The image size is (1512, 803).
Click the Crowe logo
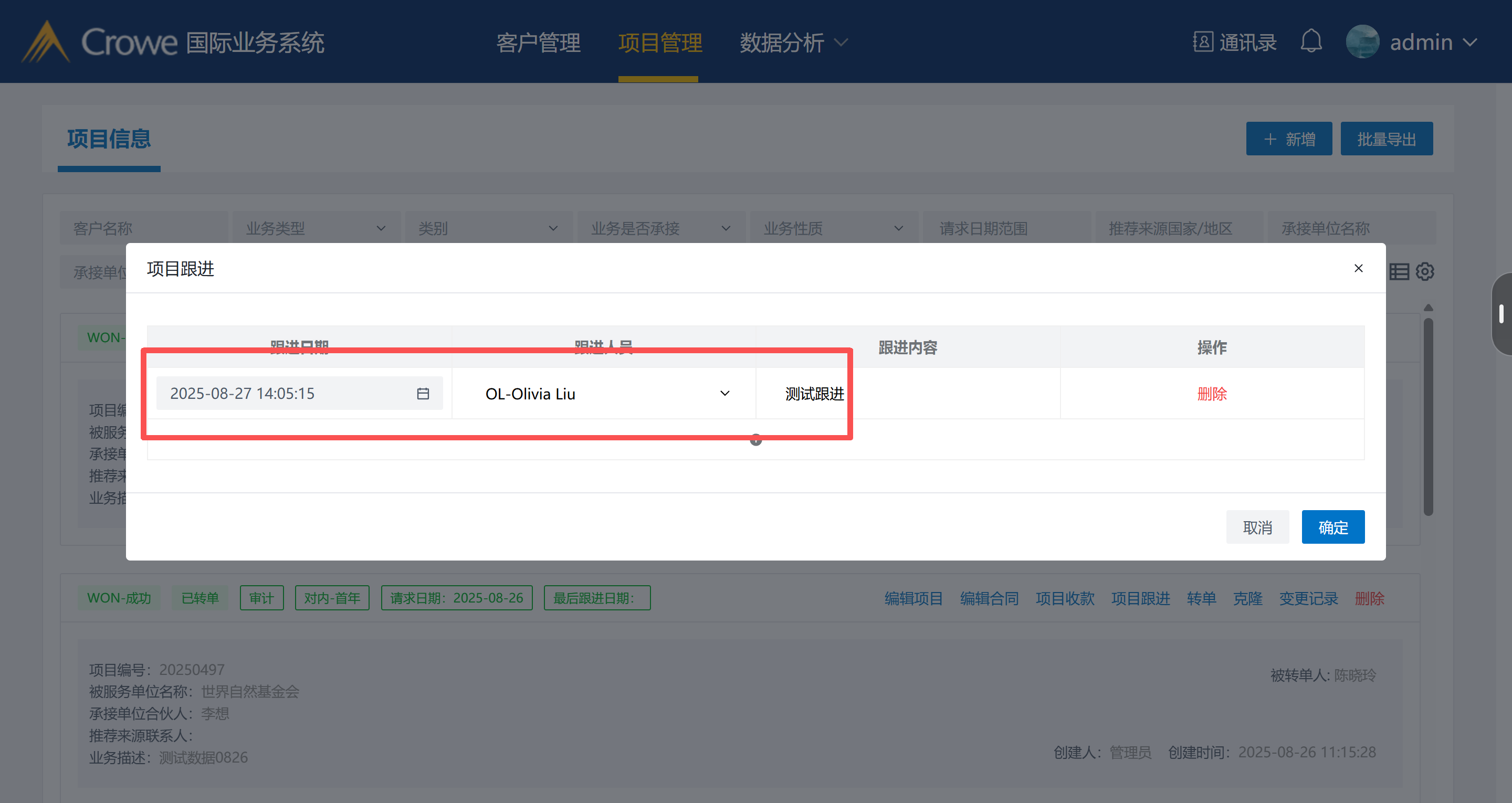[x=47, y=41]
